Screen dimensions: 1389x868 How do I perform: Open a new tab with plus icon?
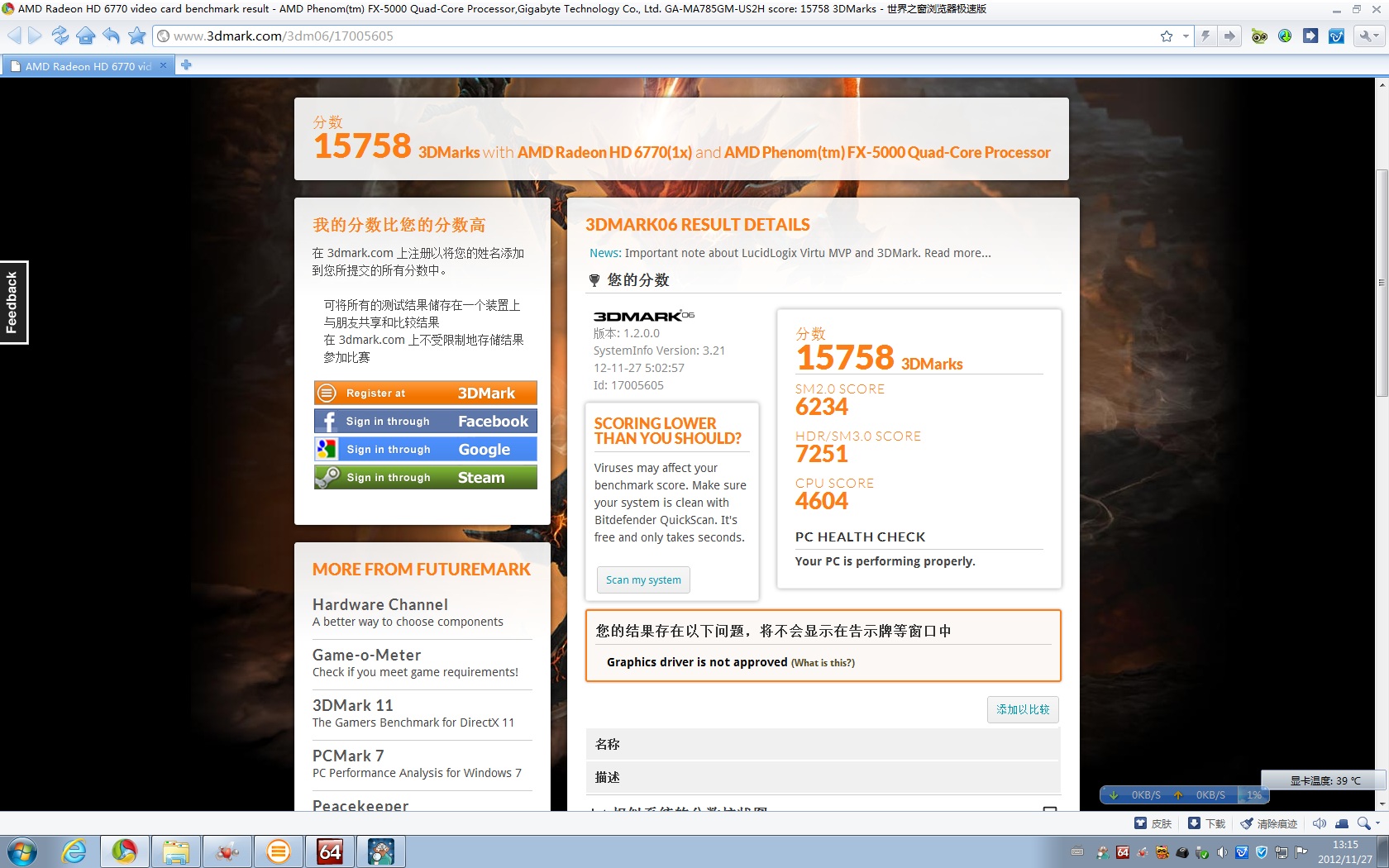tap(186, 65)
